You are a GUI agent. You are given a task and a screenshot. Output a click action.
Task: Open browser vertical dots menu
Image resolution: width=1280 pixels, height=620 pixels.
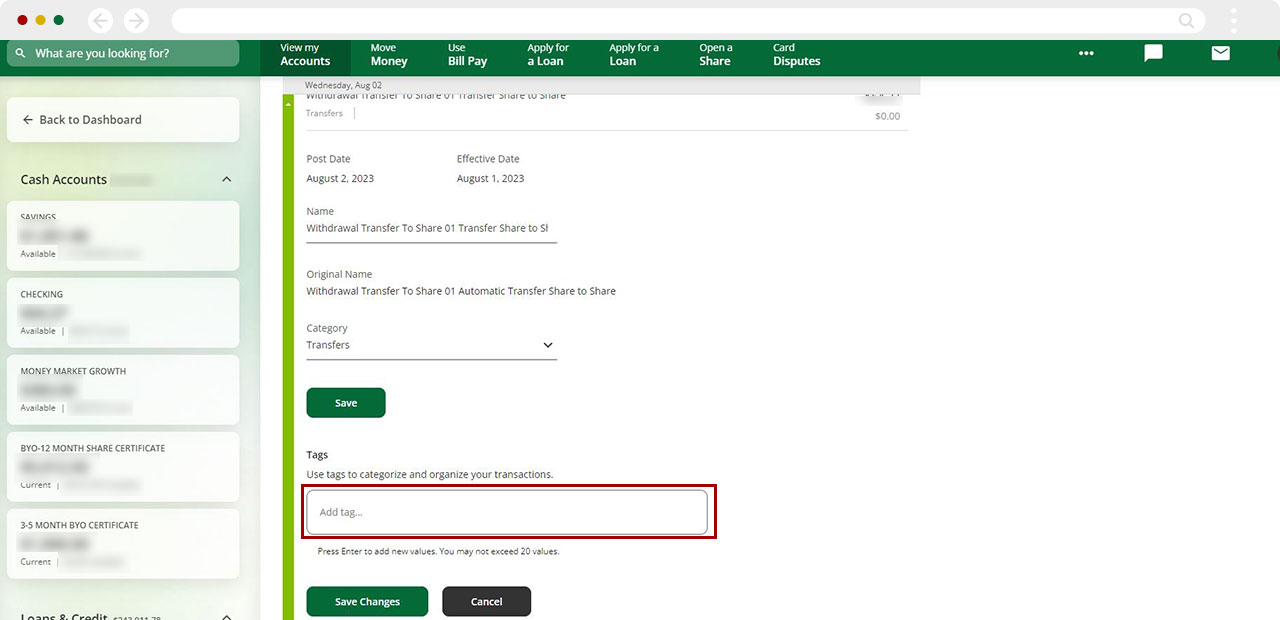1234,21
